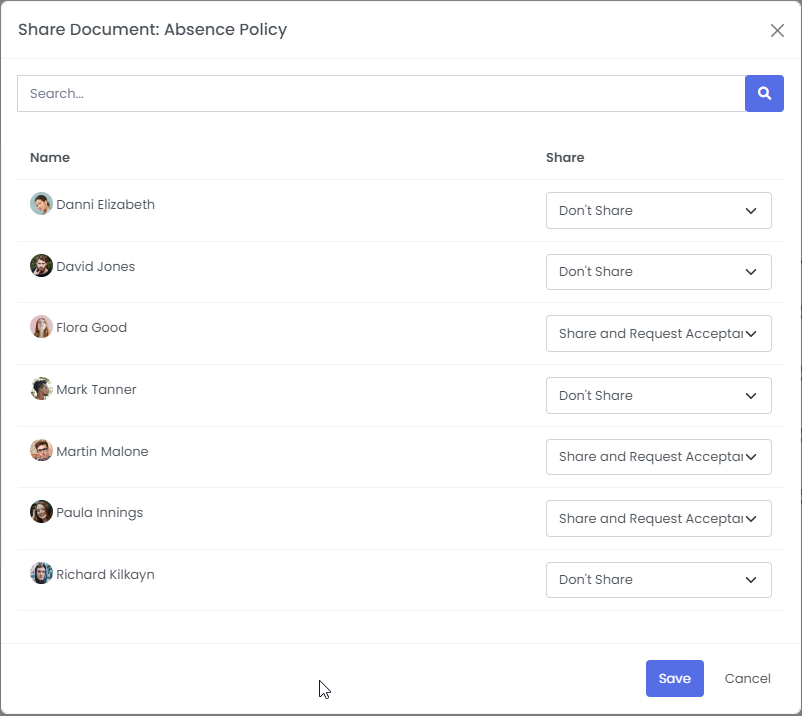
Task: Click the Name column header
Action: [x=50, y=157]
